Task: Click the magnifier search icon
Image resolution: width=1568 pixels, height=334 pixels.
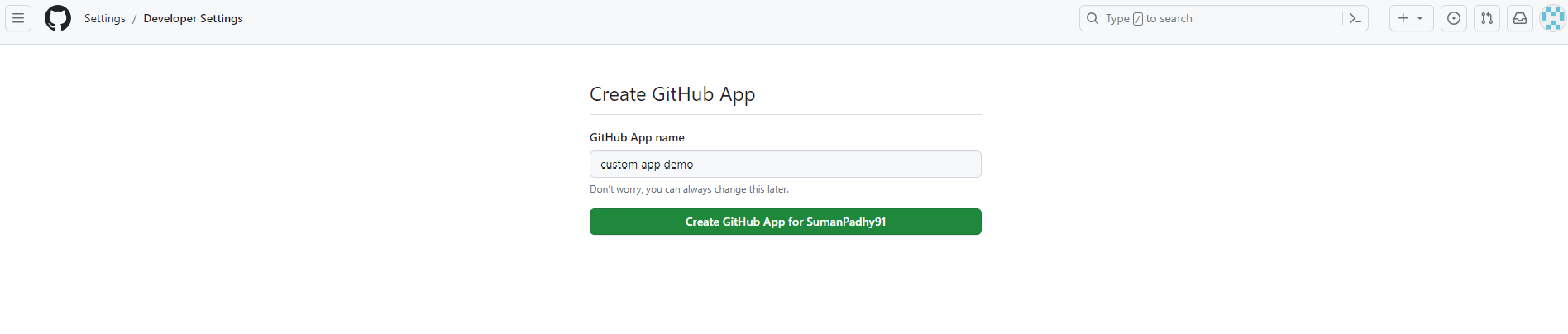Action: tap(1092, 18)
